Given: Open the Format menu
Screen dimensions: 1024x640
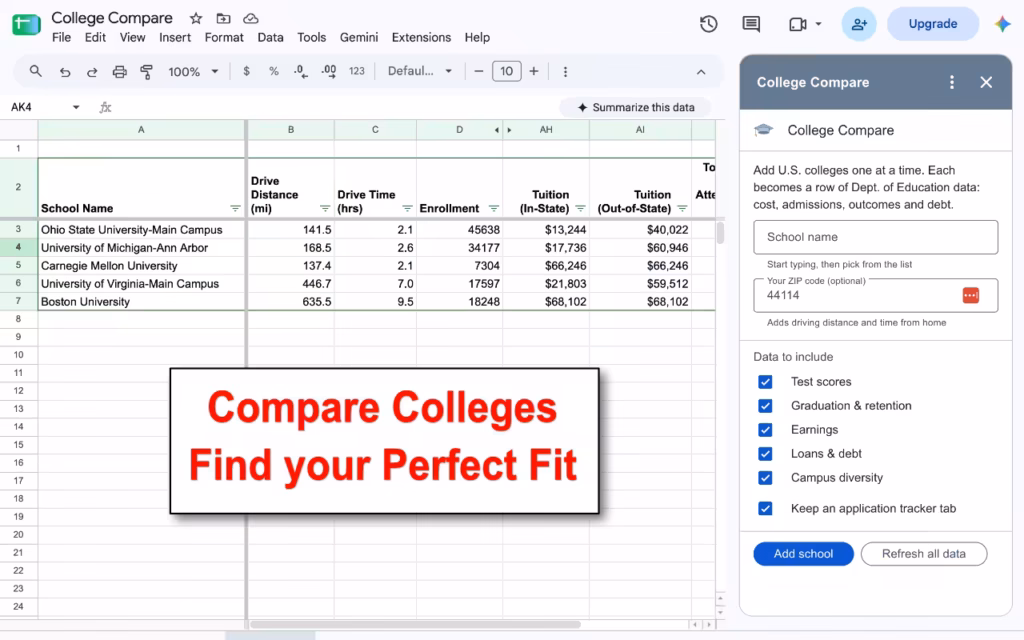Looking at the screenshot, I should point(224,37).
